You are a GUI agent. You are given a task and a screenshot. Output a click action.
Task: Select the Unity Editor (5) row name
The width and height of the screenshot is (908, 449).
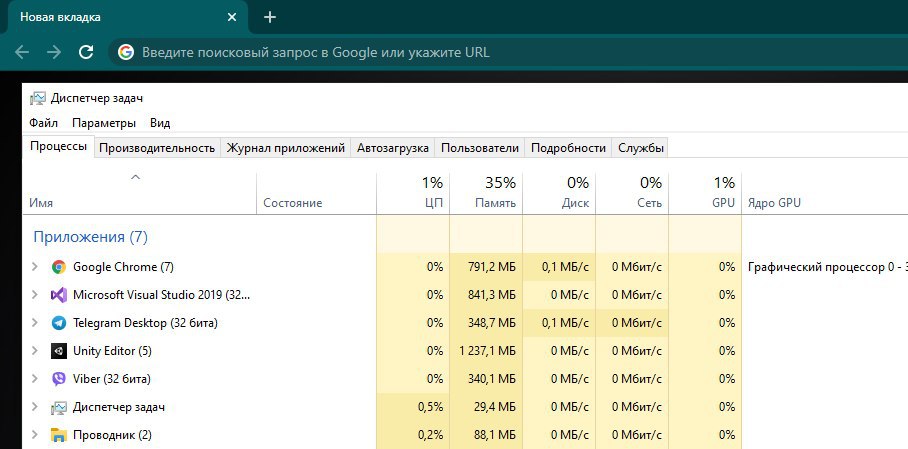click(x=112, y=351)
